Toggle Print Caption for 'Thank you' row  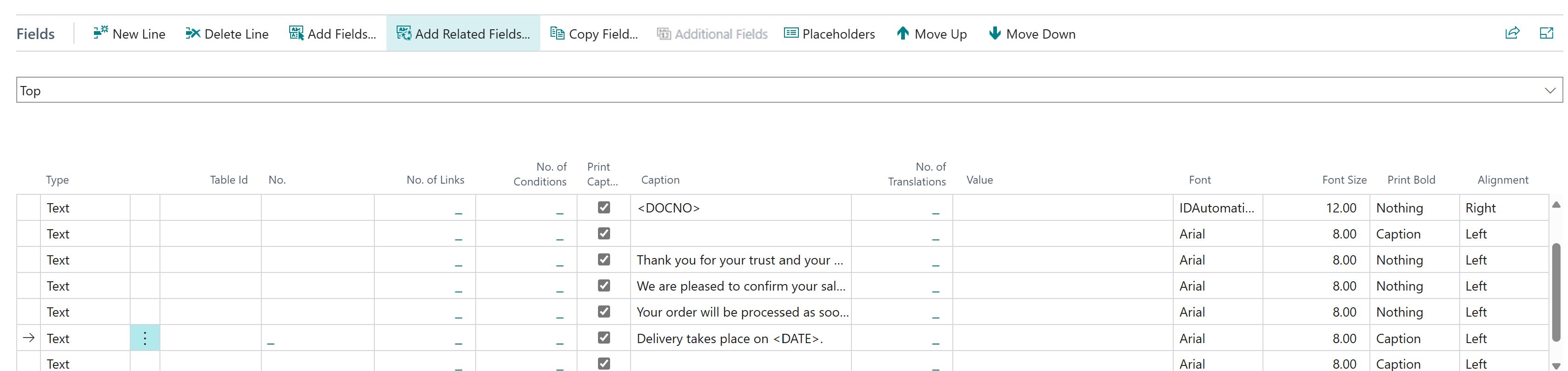coord(603,260)
